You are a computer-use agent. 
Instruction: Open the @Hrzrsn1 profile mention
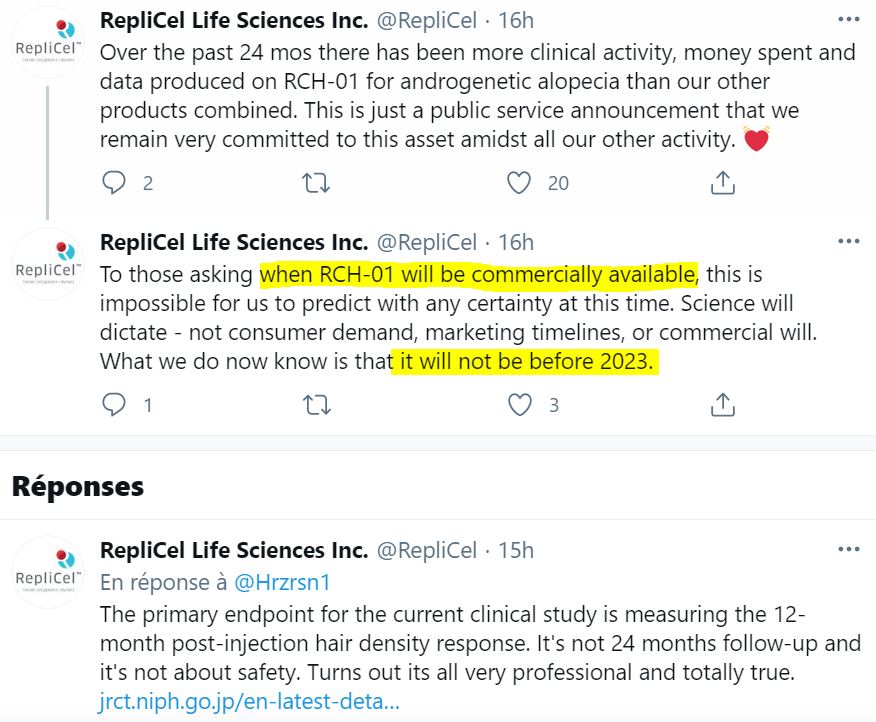coord(281,580)
